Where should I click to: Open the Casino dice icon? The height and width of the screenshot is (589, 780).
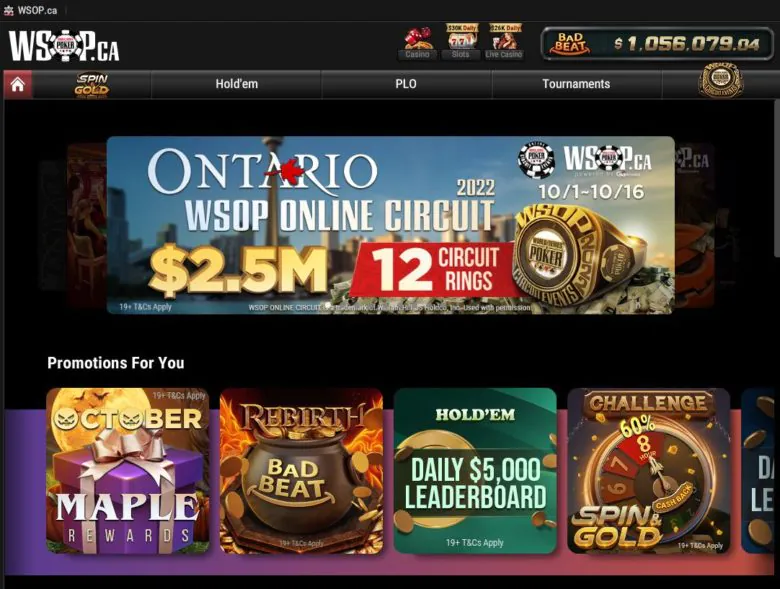pos(417,42)
